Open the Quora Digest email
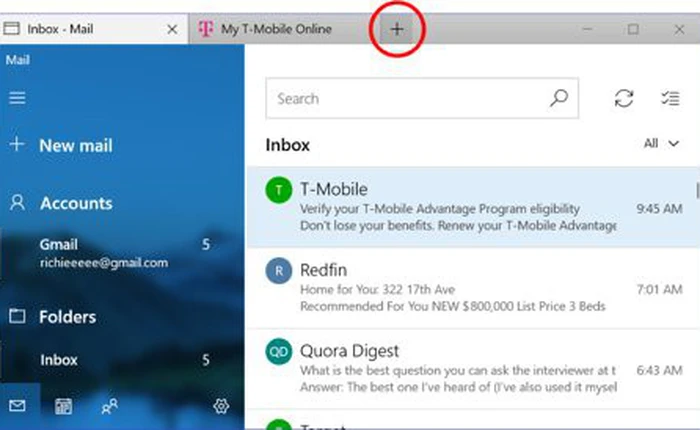700x430 pixels. pos(473,369)
